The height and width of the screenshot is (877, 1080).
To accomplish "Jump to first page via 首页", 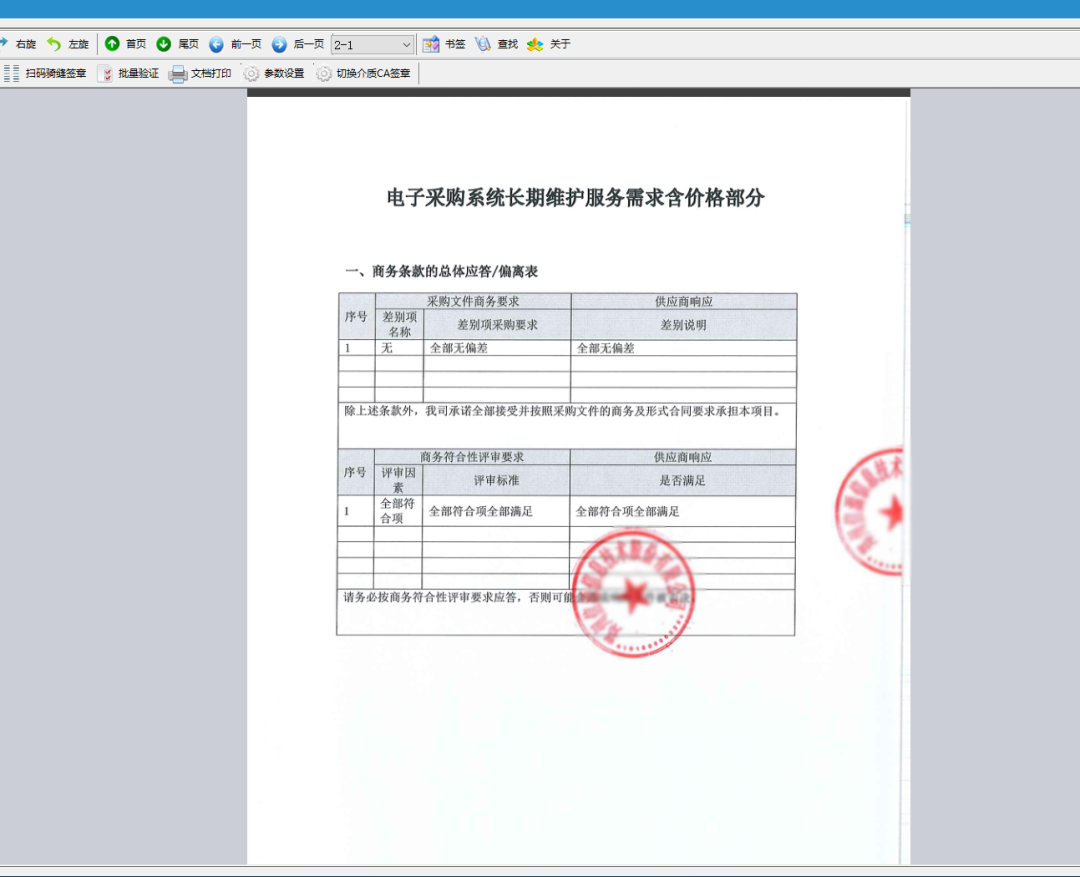I will pos(125,44).
